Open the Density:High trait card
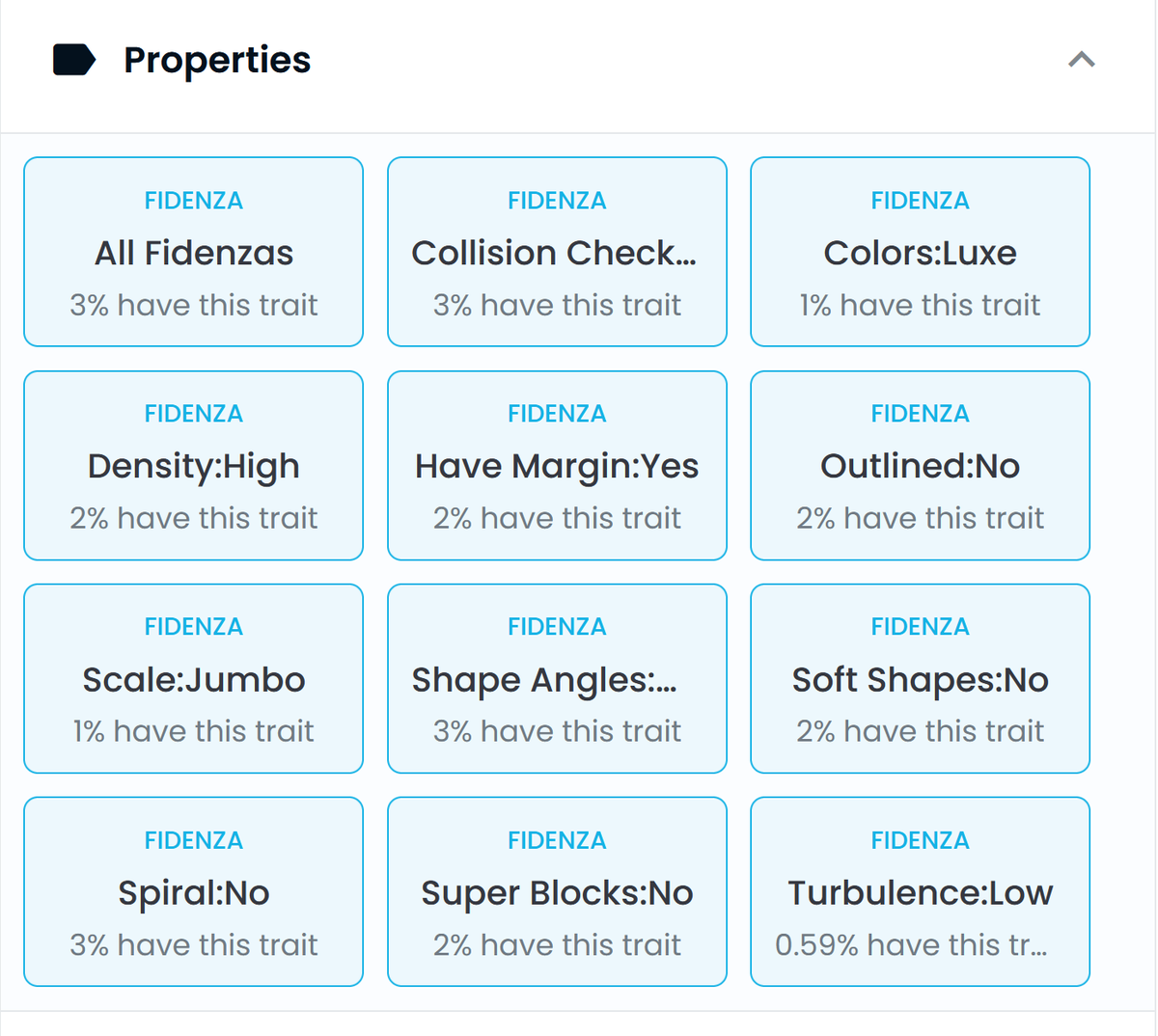 point(194,465)
